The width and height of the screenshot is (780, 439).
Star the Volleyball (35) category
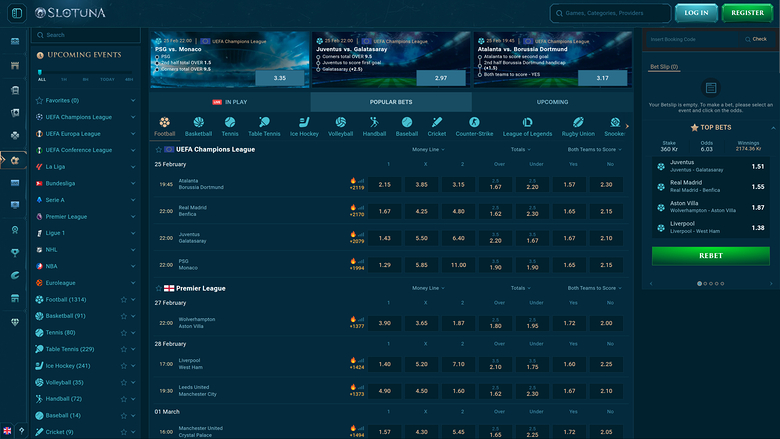point(124,382)
